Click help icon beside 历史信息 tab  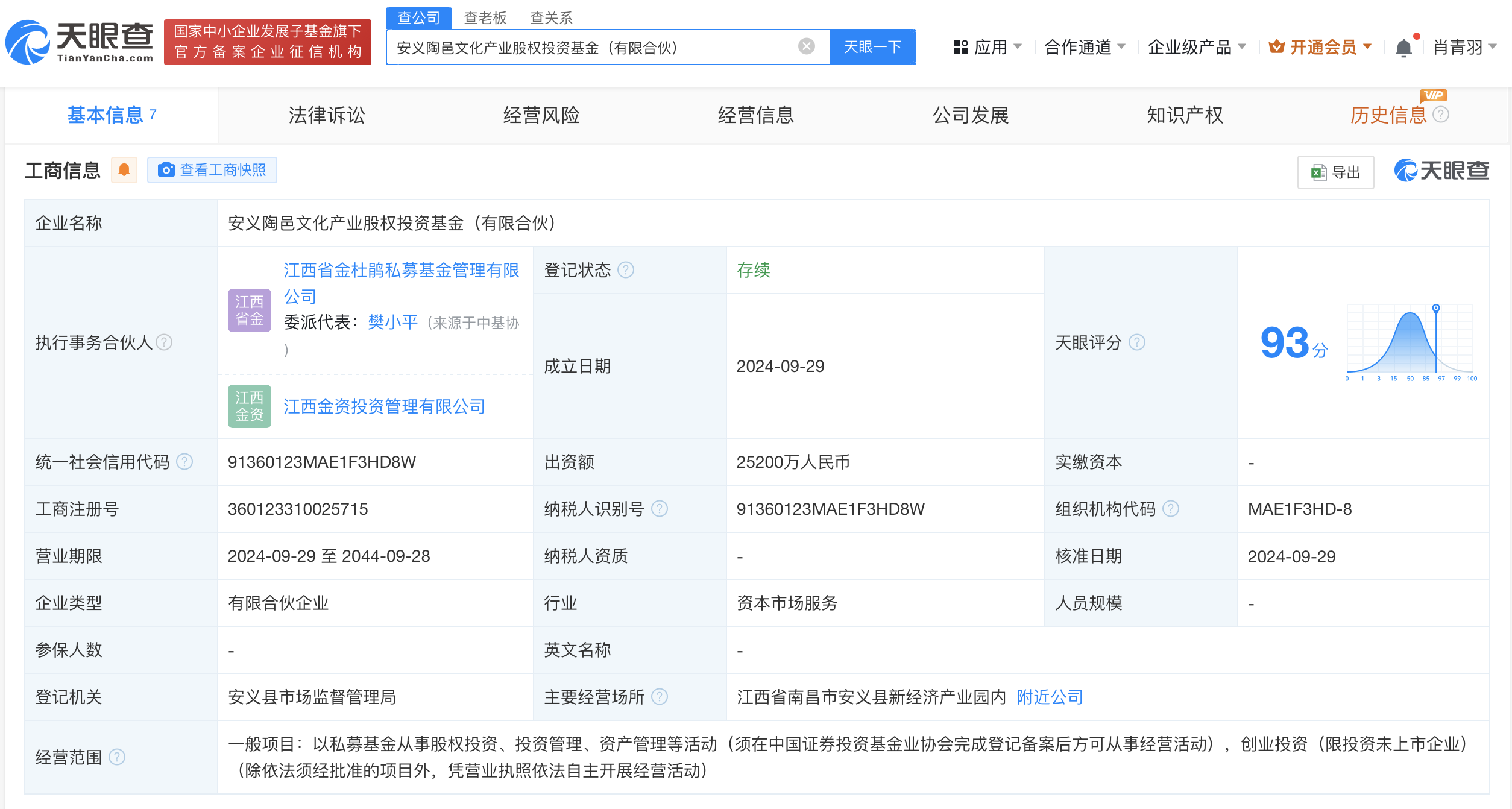click(1441, 115)
